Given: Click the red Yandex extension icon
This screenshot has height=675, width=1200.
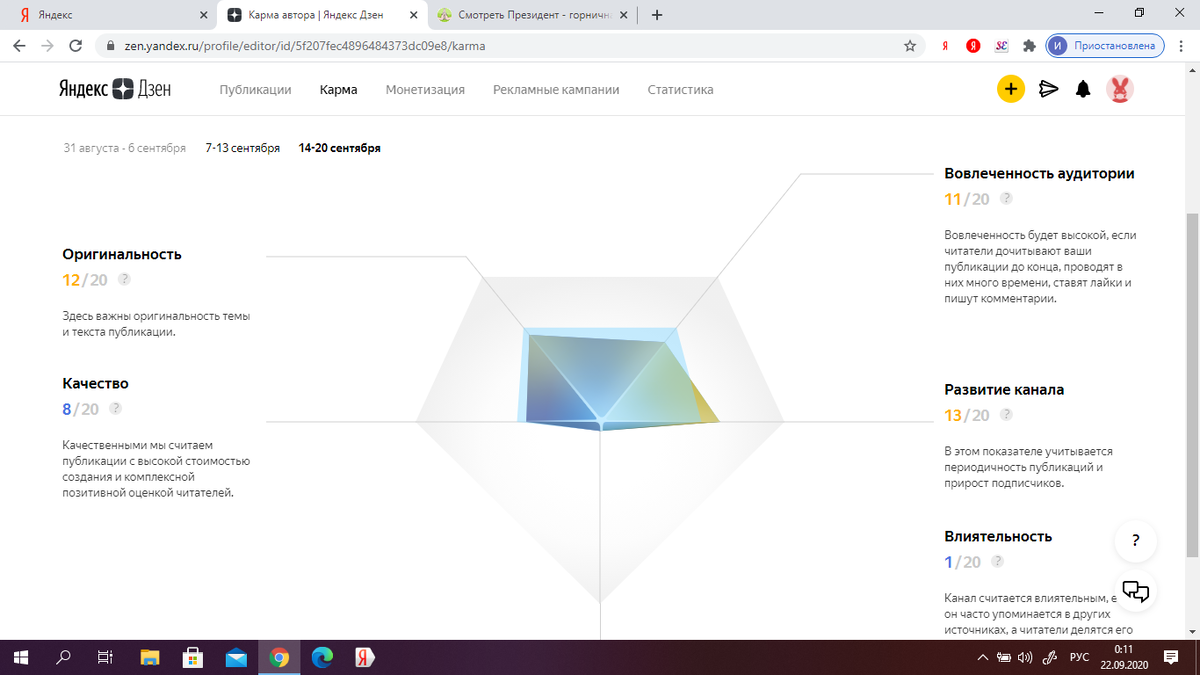Looking at the screenshot, I should click(x=973, y=45).
